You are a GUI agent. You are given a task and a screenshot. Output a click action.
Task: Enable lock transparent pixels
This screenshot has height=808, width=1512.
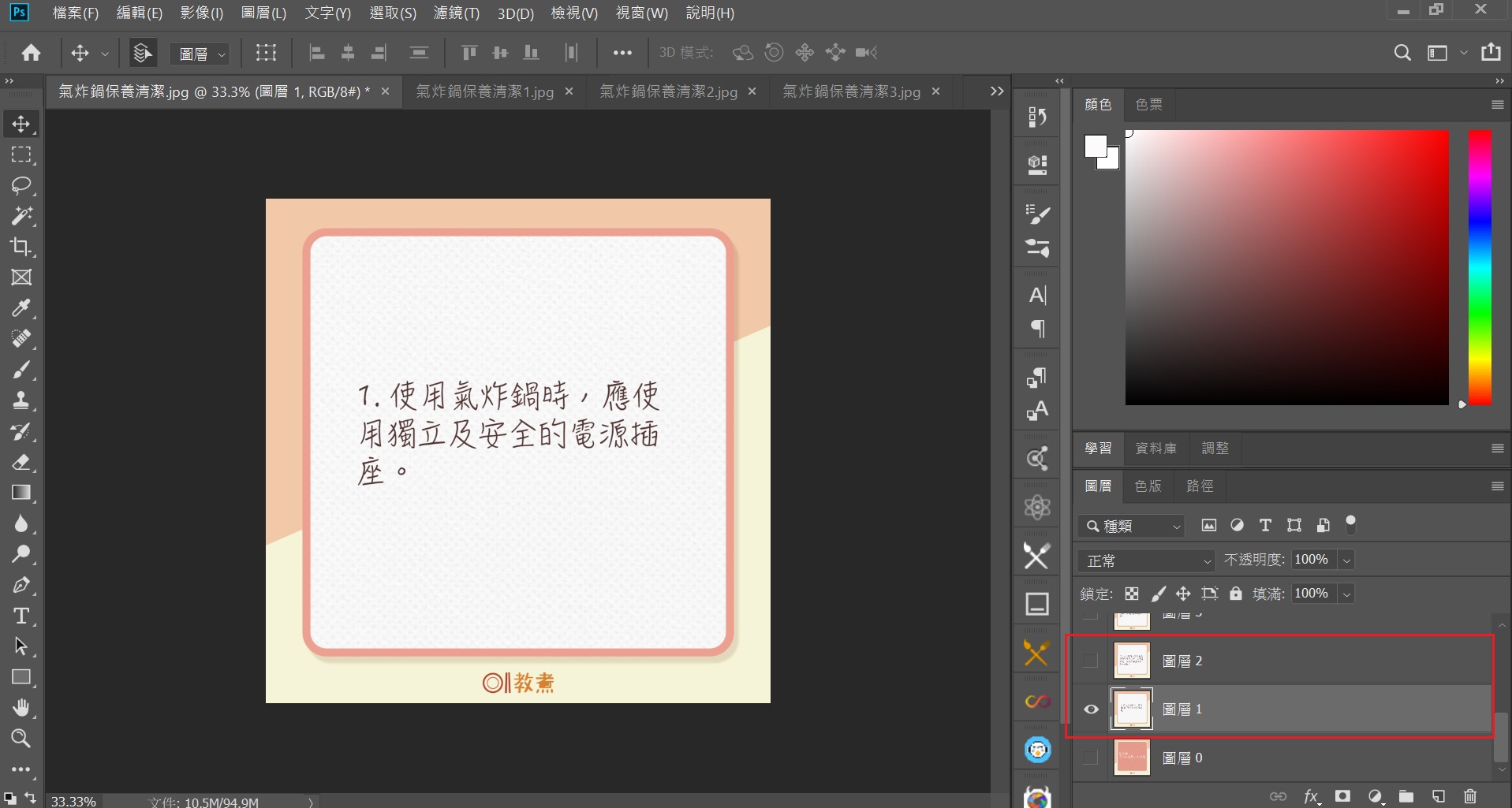(1131, 594)
